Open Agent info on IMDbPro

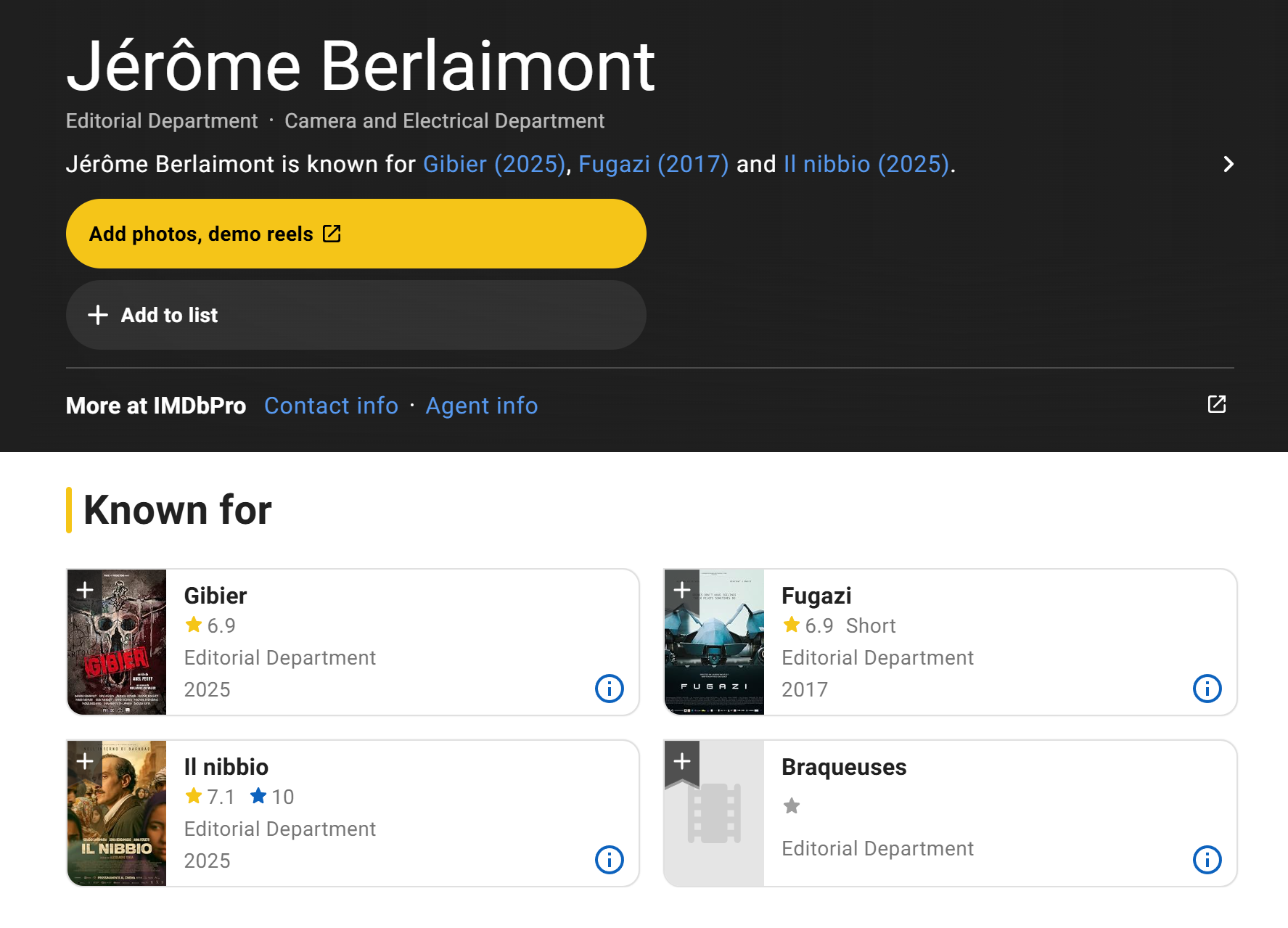pos(482,406)
